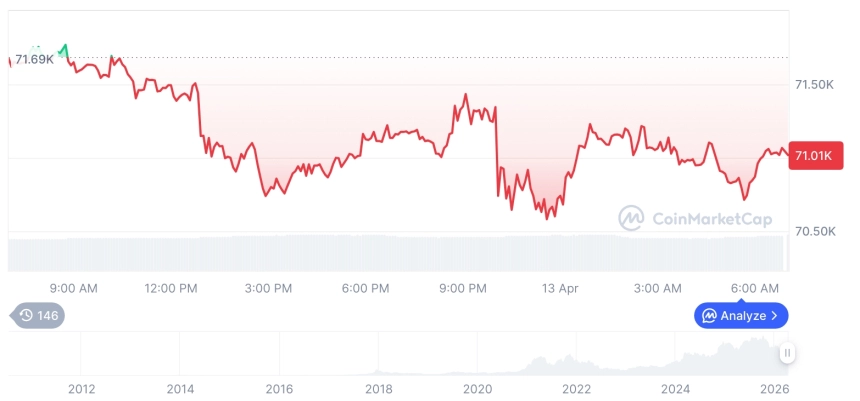Click the CoinMarketCap watermark logo icon
The width and height of the screenshot is (860, 401).
(631, 218)
